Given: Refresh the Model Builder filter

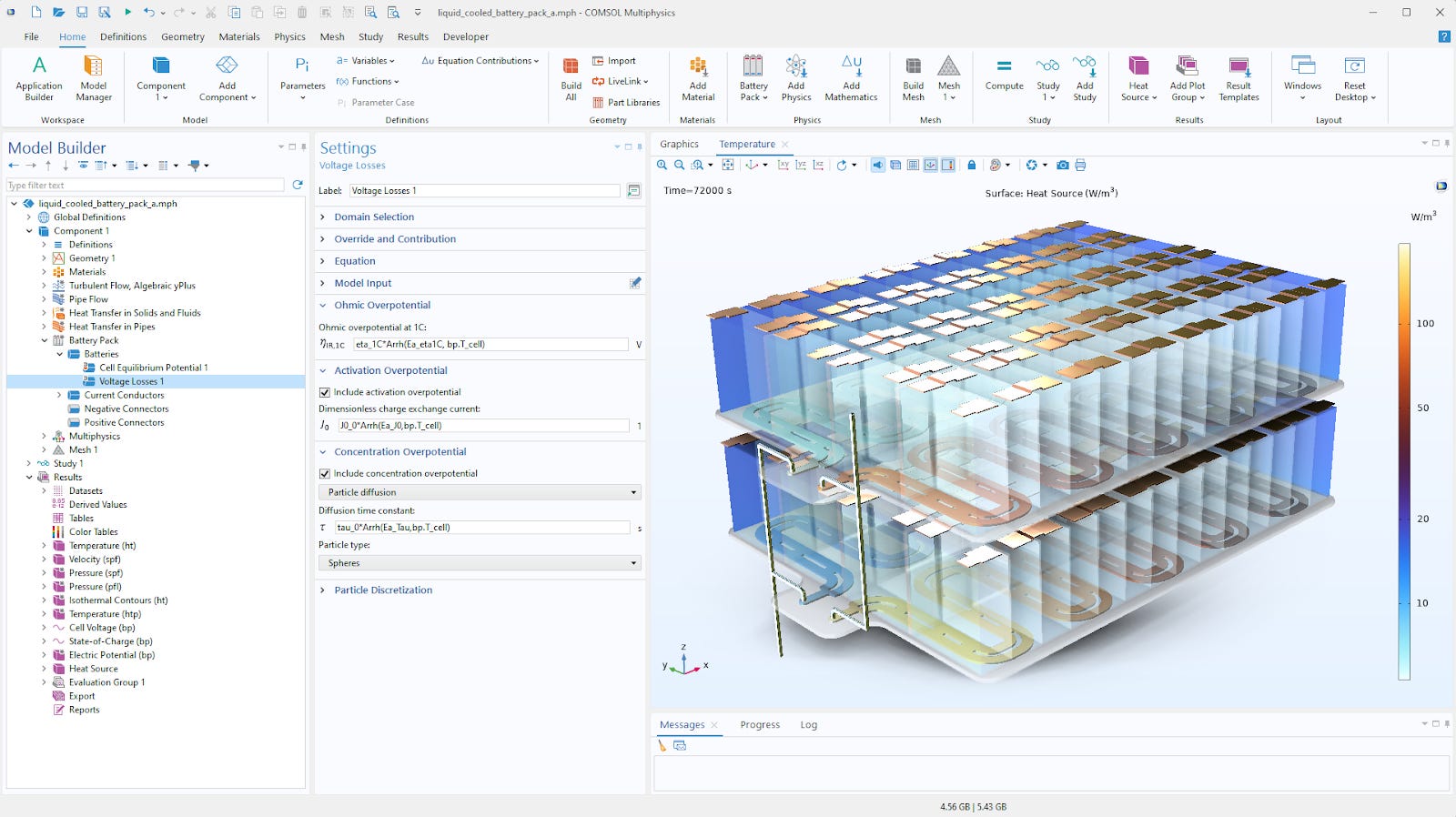Looking at the screenshot, I should 298,185.
